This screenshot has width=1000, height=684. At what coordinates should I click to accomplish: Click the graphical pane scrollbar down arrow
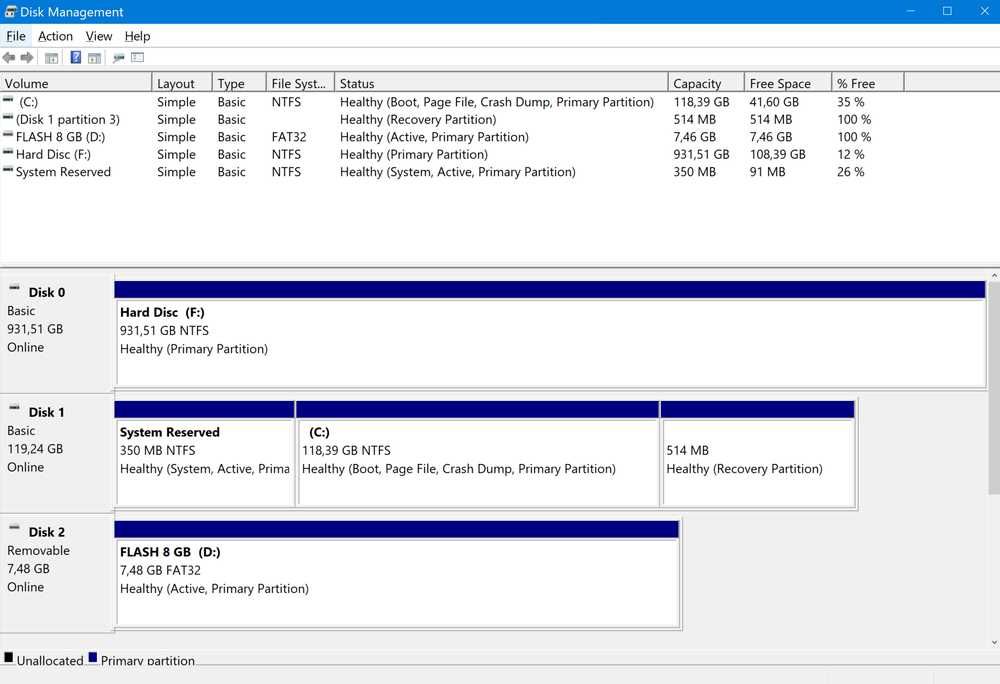click(x=994, y=643)
